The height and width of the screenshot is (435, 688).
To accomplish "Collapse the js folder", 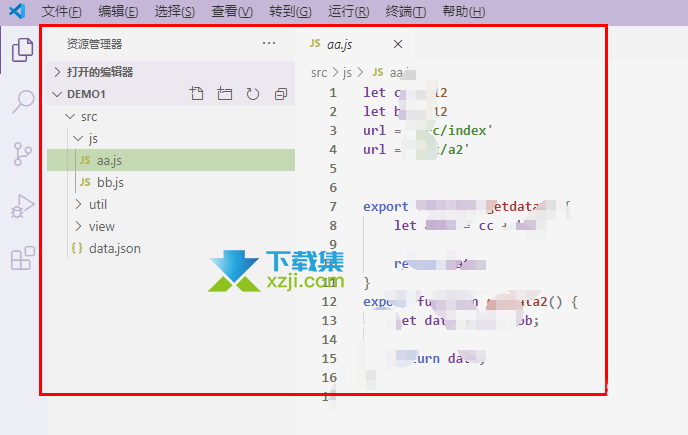I will tap(171, 138).
